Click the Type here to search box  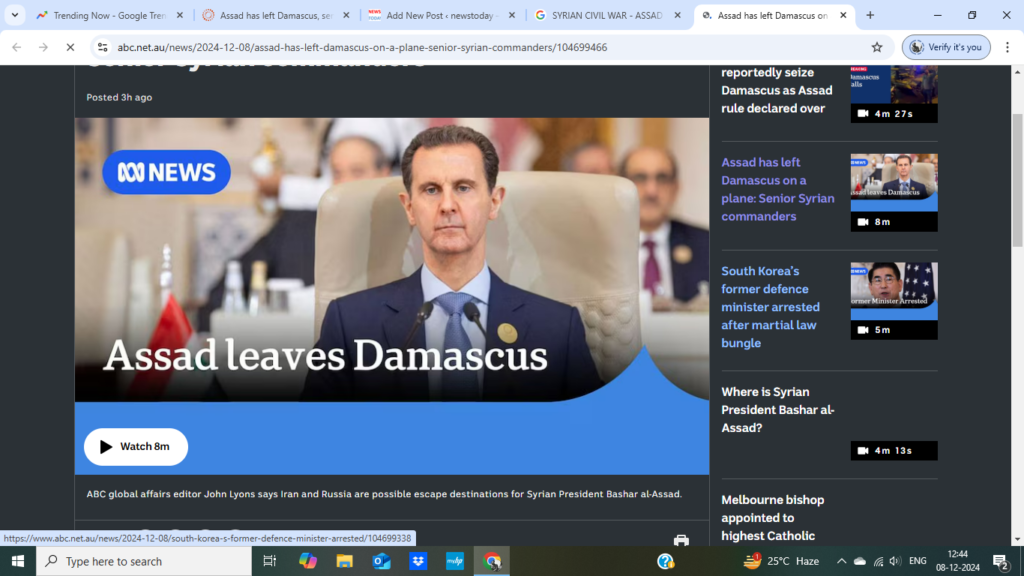144,561
